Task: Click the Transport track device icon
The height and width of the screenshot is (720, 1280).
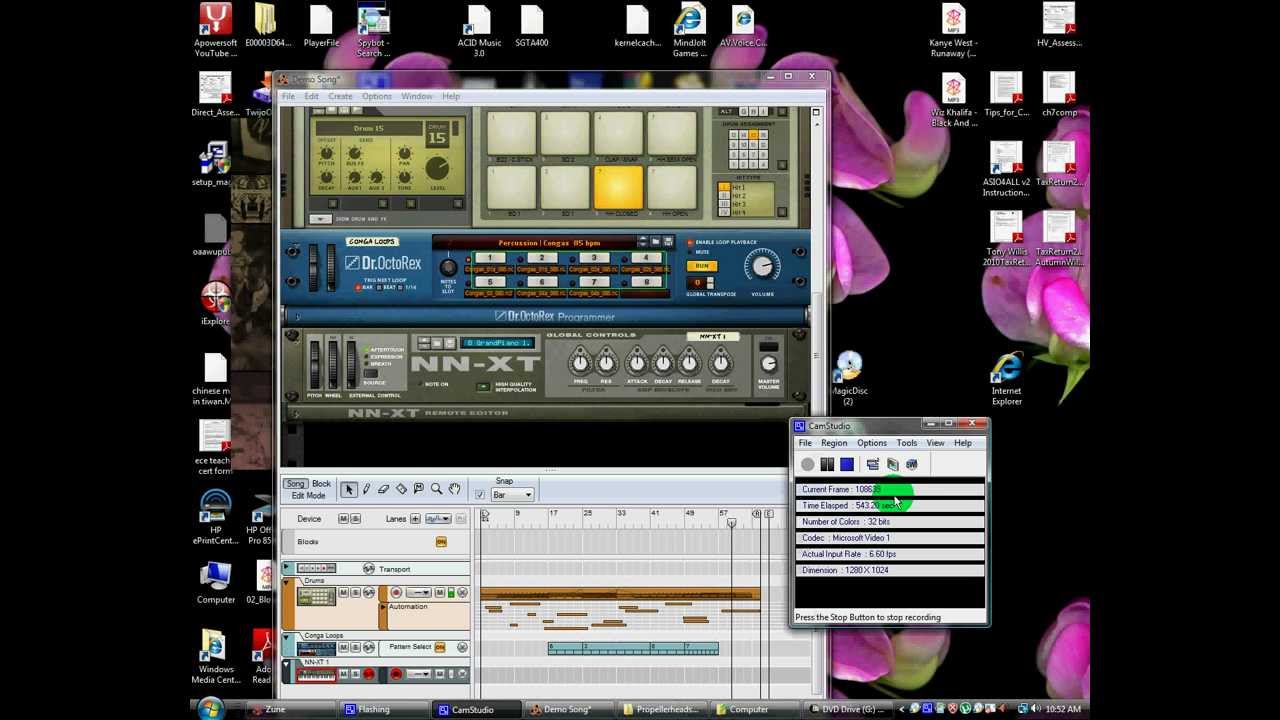Action: (x=316, y=569)
